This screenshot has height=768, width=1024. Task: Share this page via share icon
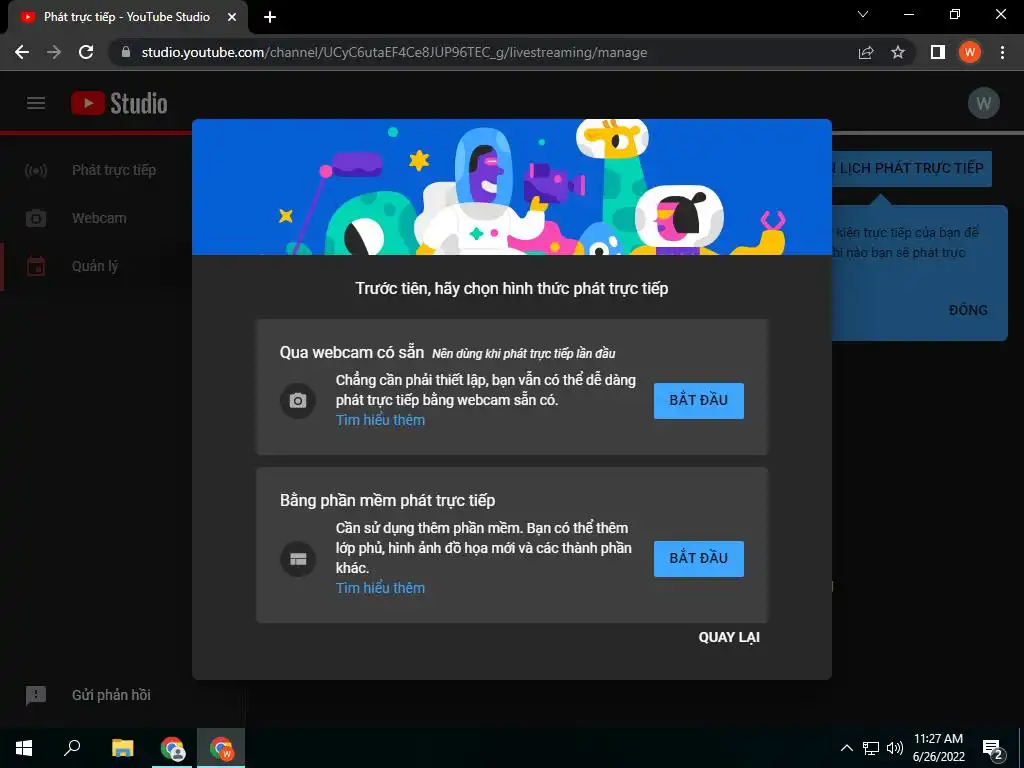(x=866, y=52)
